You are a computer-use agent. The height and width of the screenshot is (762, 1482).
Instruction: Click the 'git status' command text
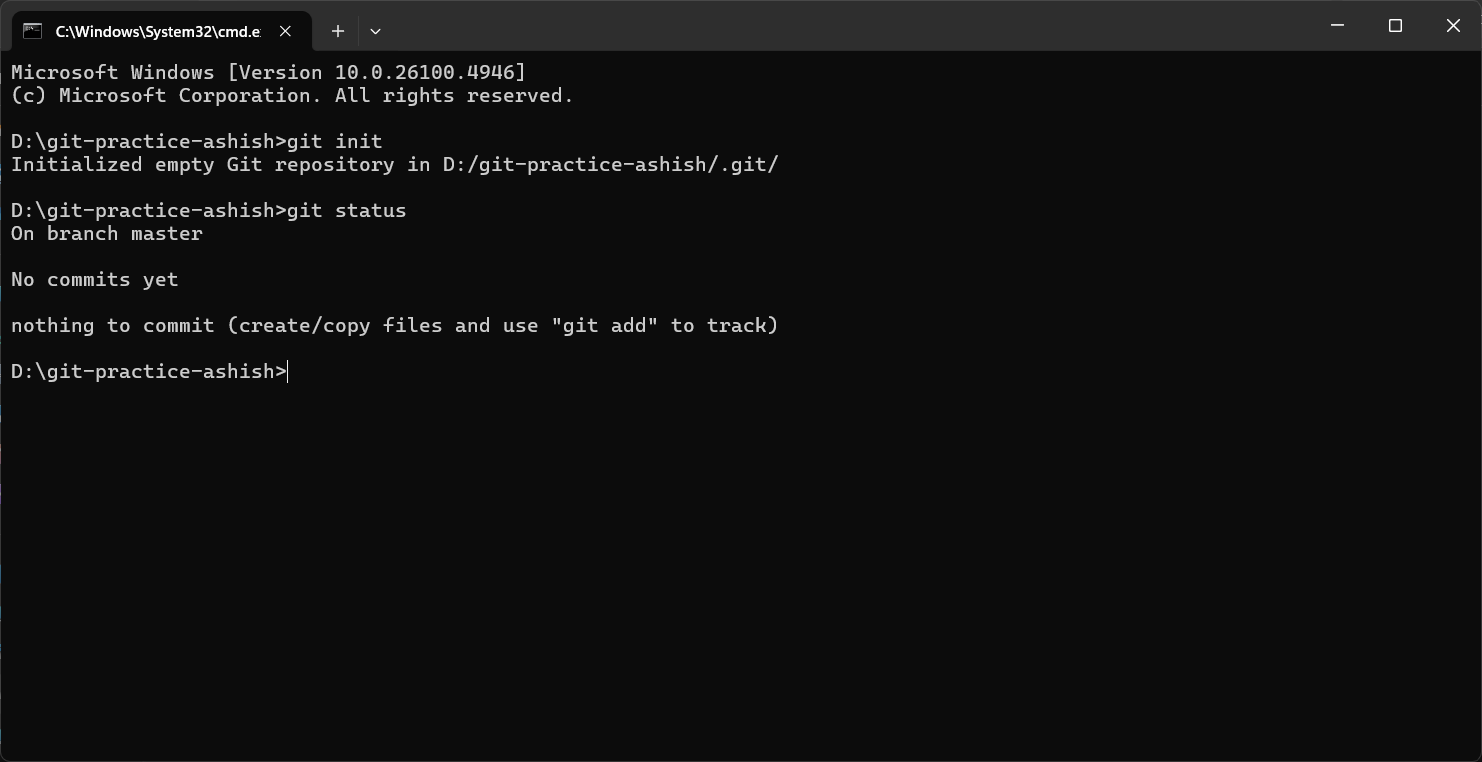coord(347,210)
